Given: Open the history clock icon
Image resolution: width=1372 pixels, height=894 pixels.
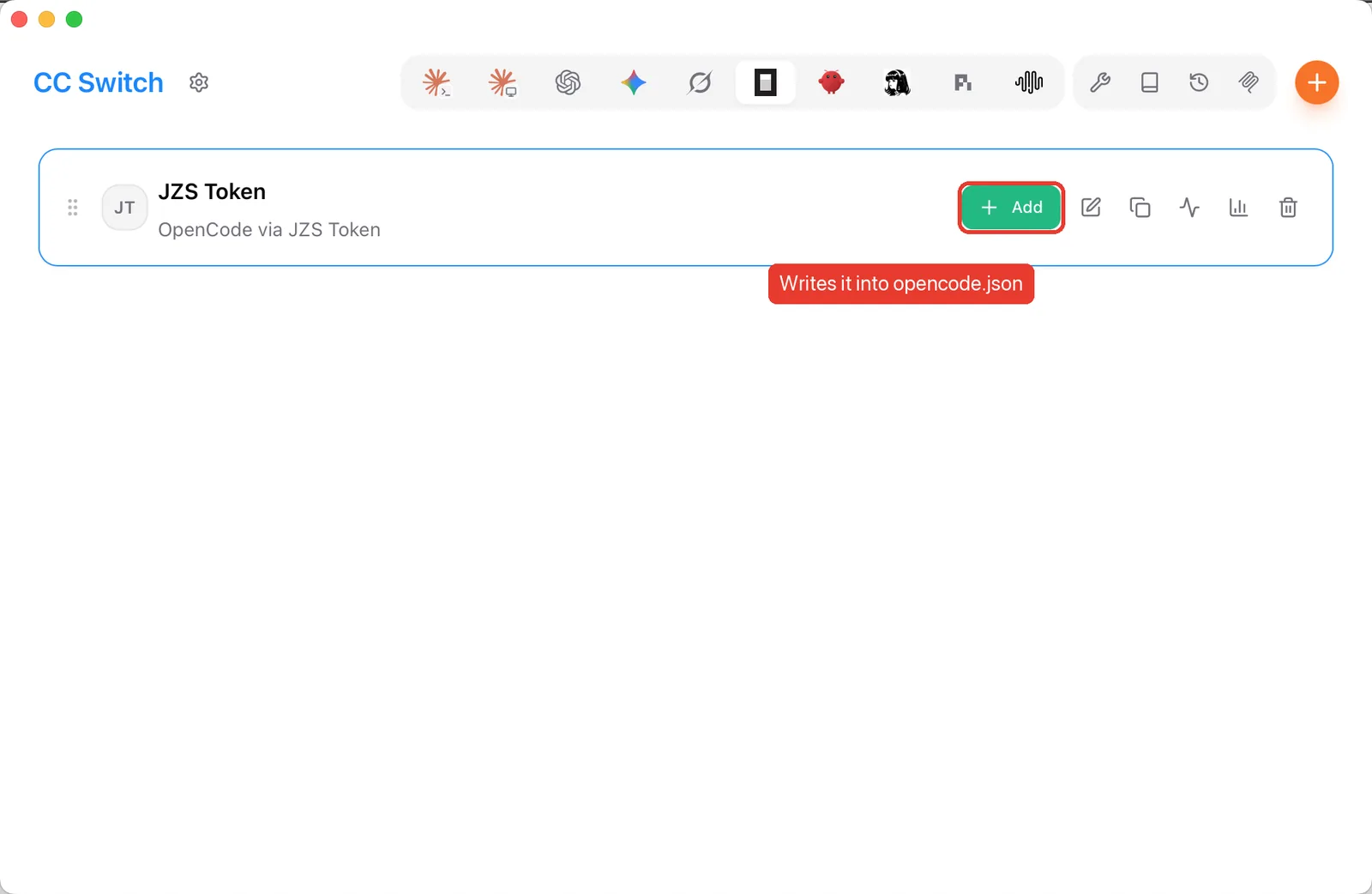Looking at the screenshot, I should point(1199,82).
